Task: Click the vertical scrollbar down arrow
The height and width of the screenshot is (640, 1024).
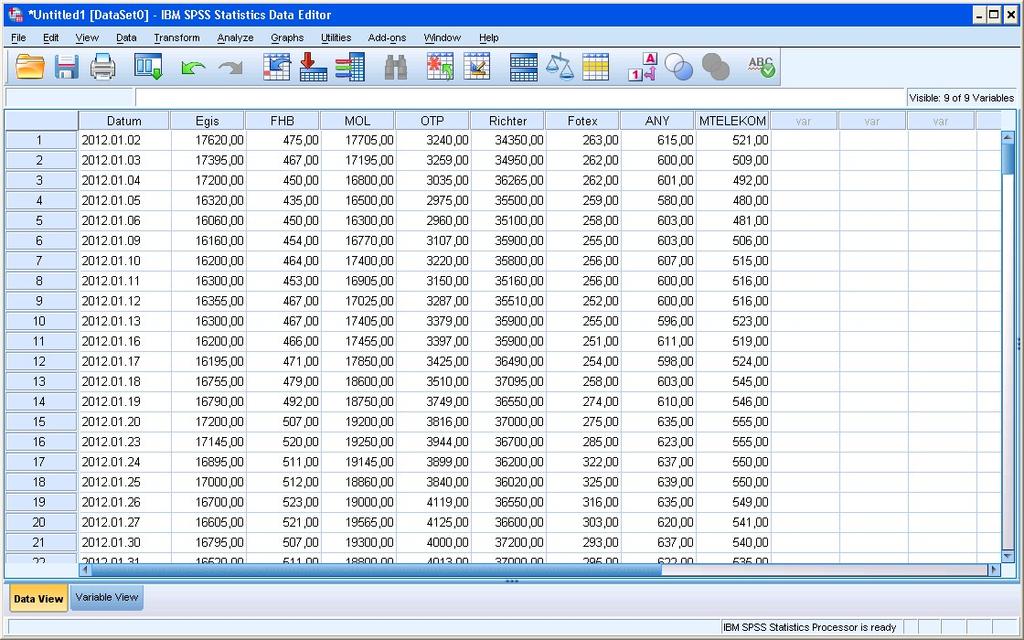Action: (1008, 555)
